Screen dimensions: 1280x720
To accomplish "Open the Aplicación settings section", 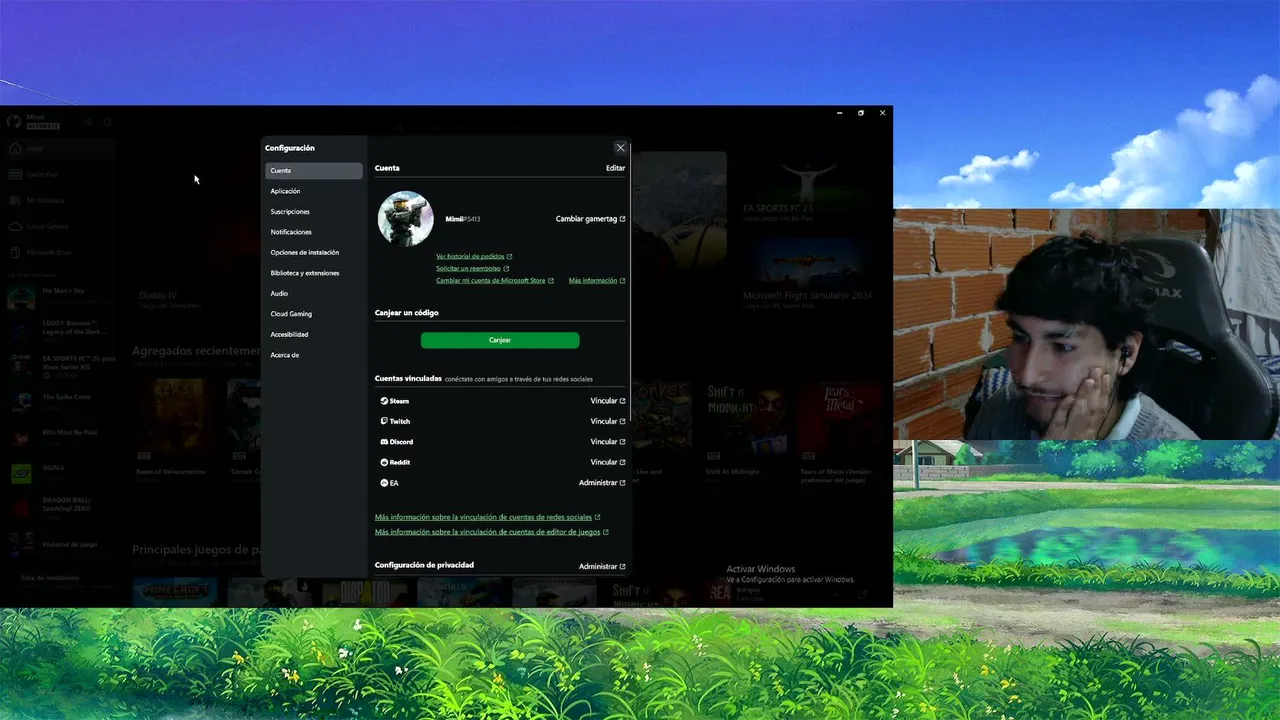I will point(314,191).
